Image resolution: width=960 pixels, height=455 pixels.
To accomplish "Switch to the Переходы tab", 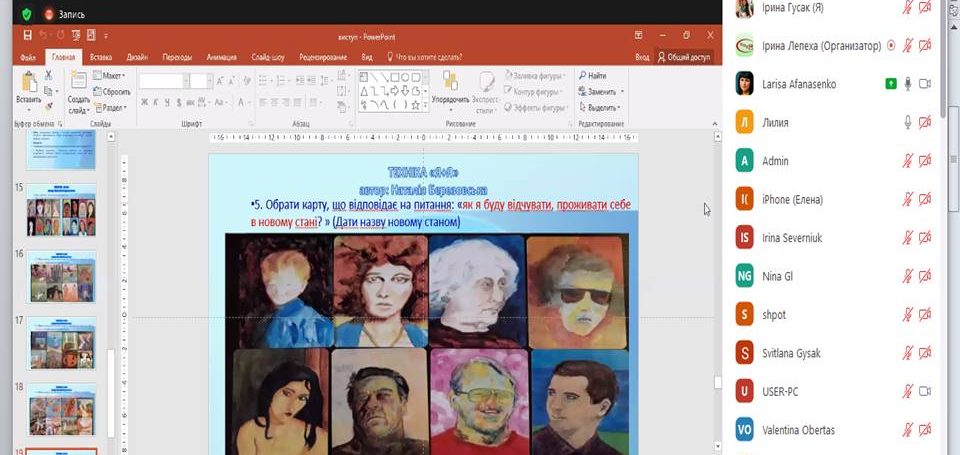I will (x=177, y=58).
